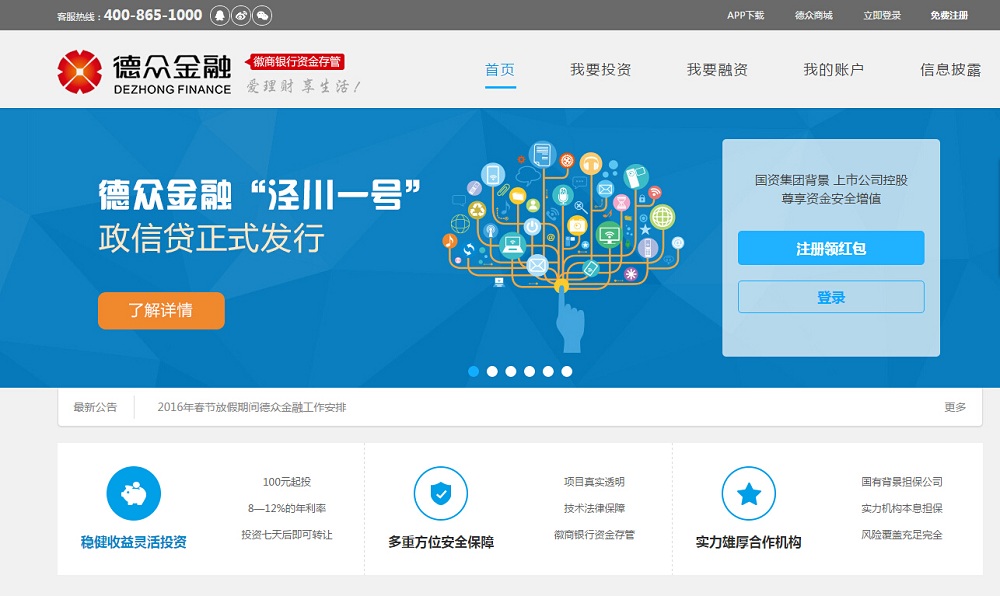Click the star partner institutions icon
The height and width of the screenshot is (596, 1000).
click(749, 493)
